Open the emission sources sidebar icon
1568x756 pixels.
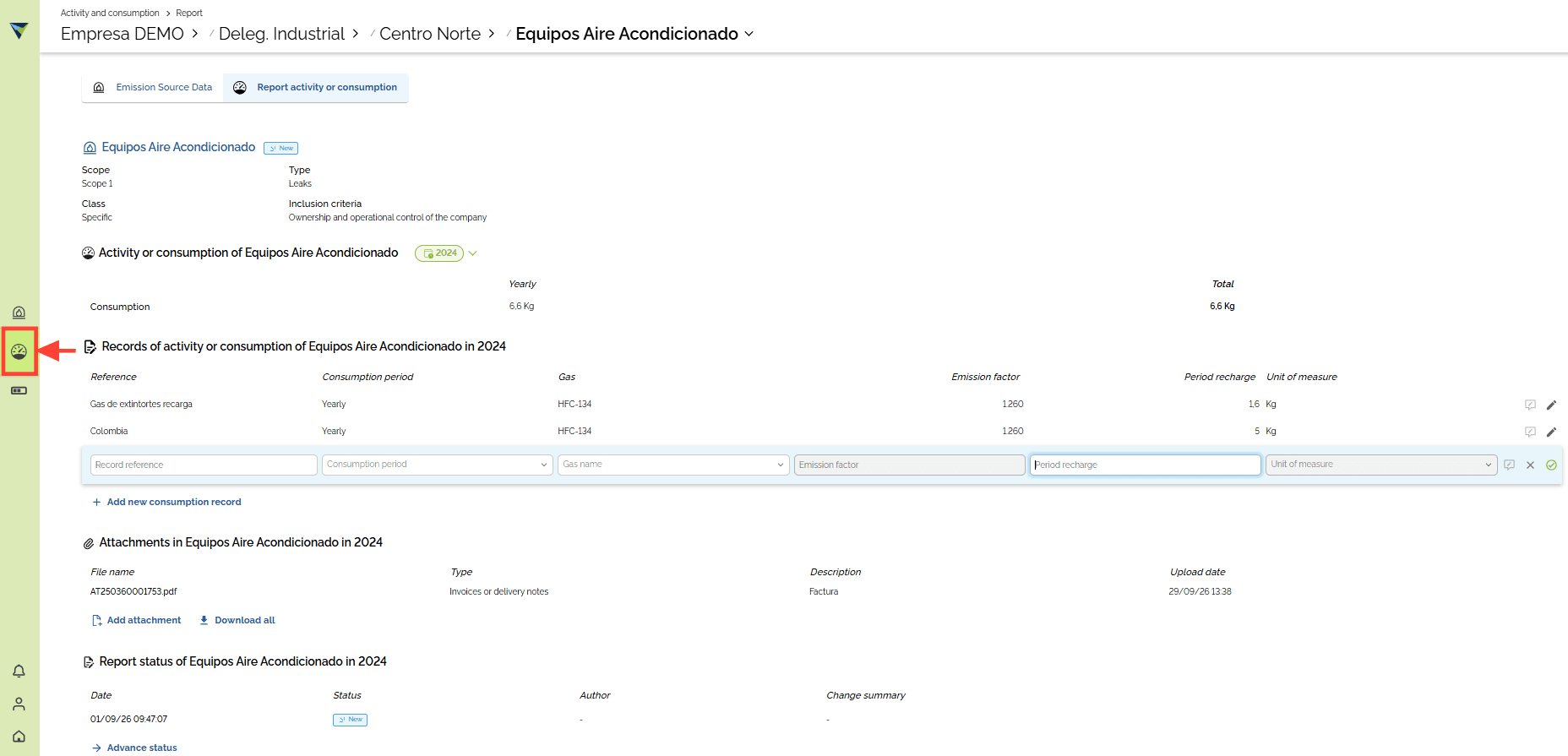pyautogui.click(x=19, y=313)
